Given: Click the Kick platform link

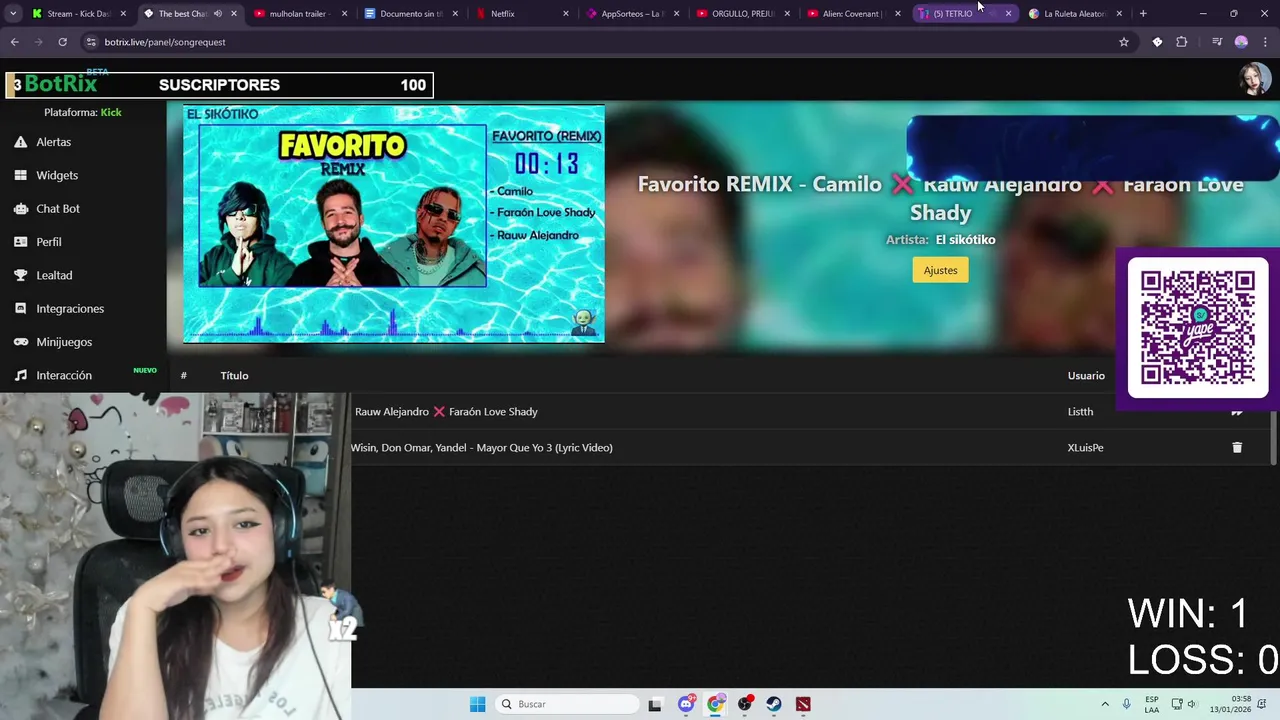Looking at the screenshot, I should (x=111, y=112).
